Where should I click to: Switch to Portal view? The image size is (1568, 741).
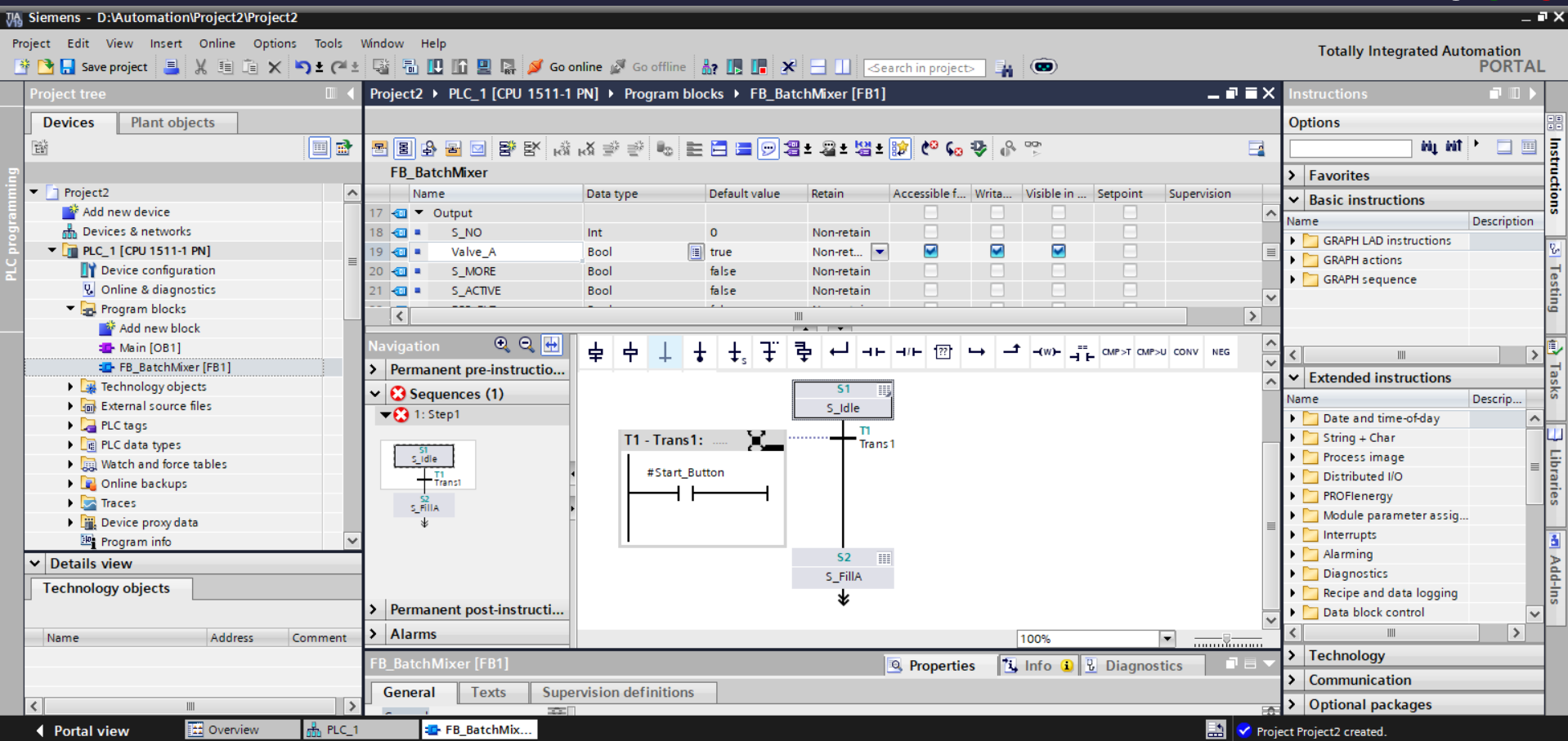83,730
